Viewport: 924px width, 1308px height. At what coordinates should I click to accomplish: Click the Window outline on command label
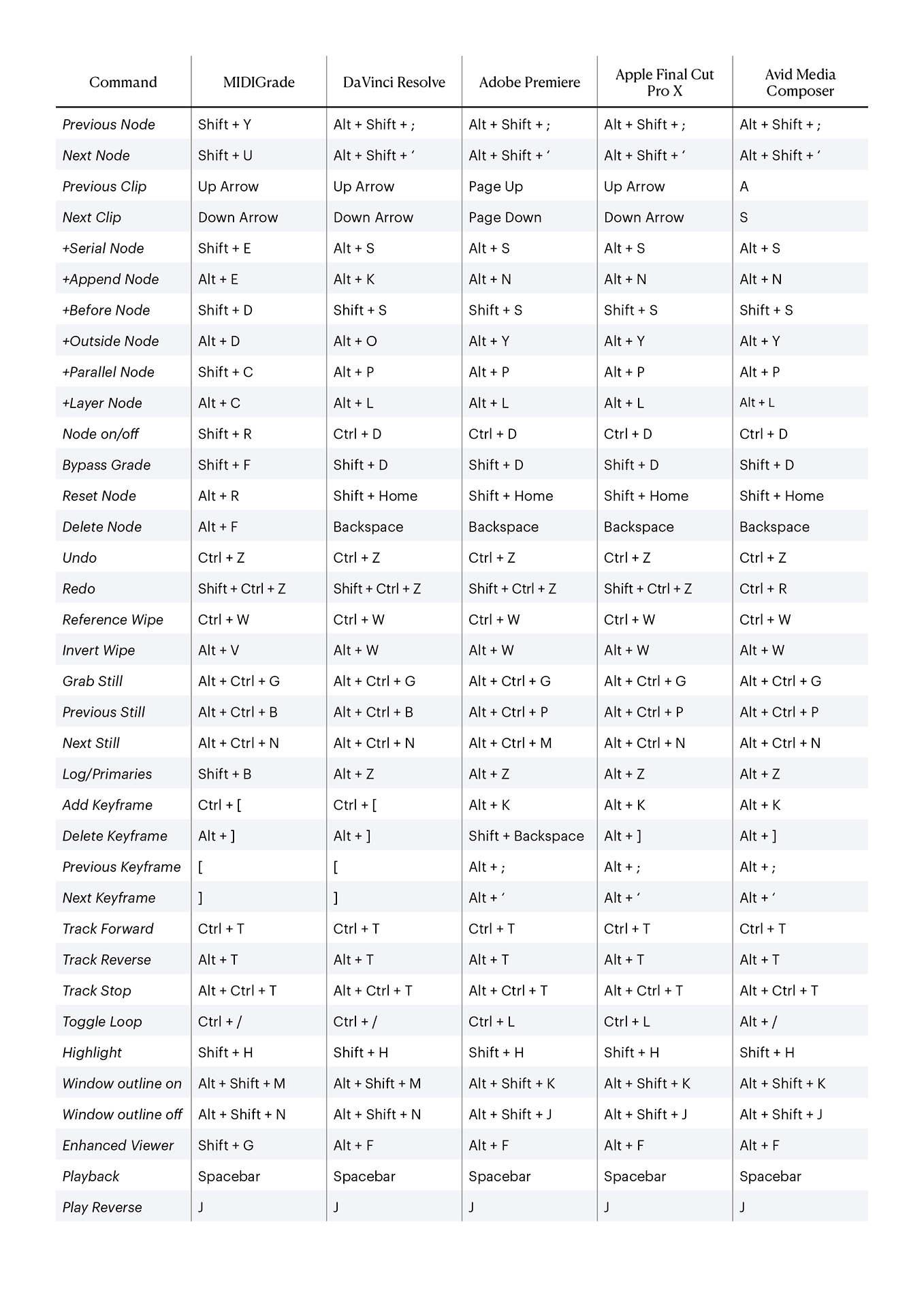[x=122, y=1084]
